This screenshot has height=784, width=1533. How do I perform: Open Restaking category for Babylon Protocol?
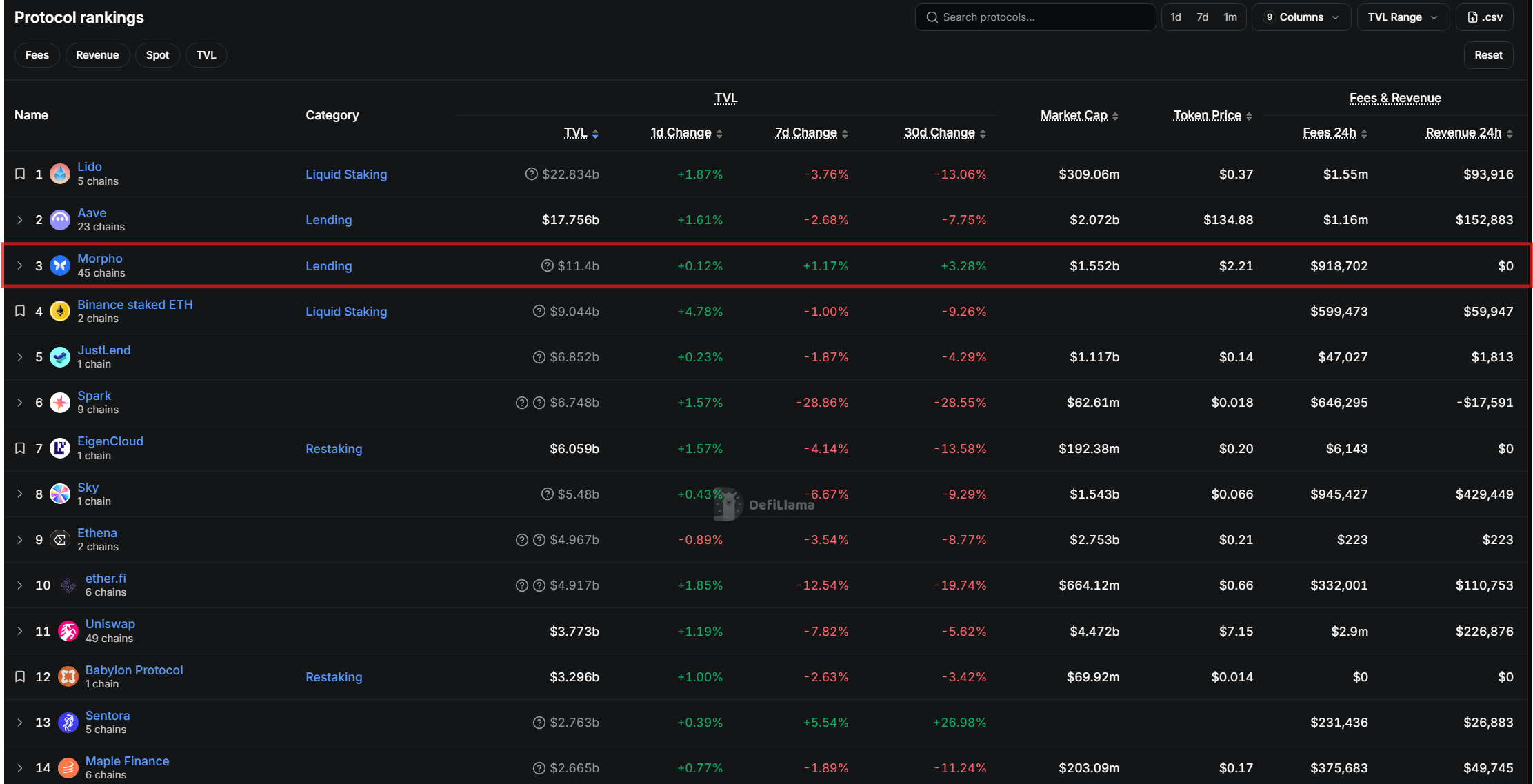(x=334, y=677)
